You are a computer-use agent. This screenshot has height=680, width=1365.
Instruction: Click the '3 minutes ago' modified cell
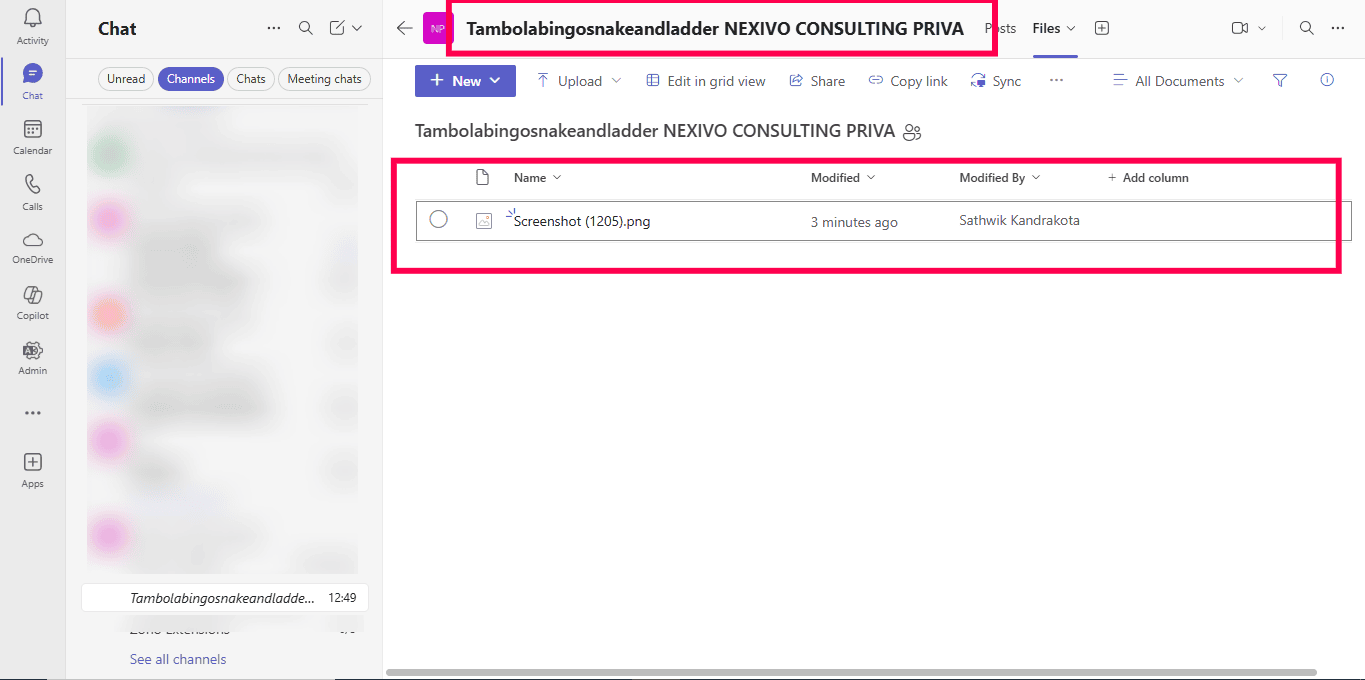tap(854, 222)
